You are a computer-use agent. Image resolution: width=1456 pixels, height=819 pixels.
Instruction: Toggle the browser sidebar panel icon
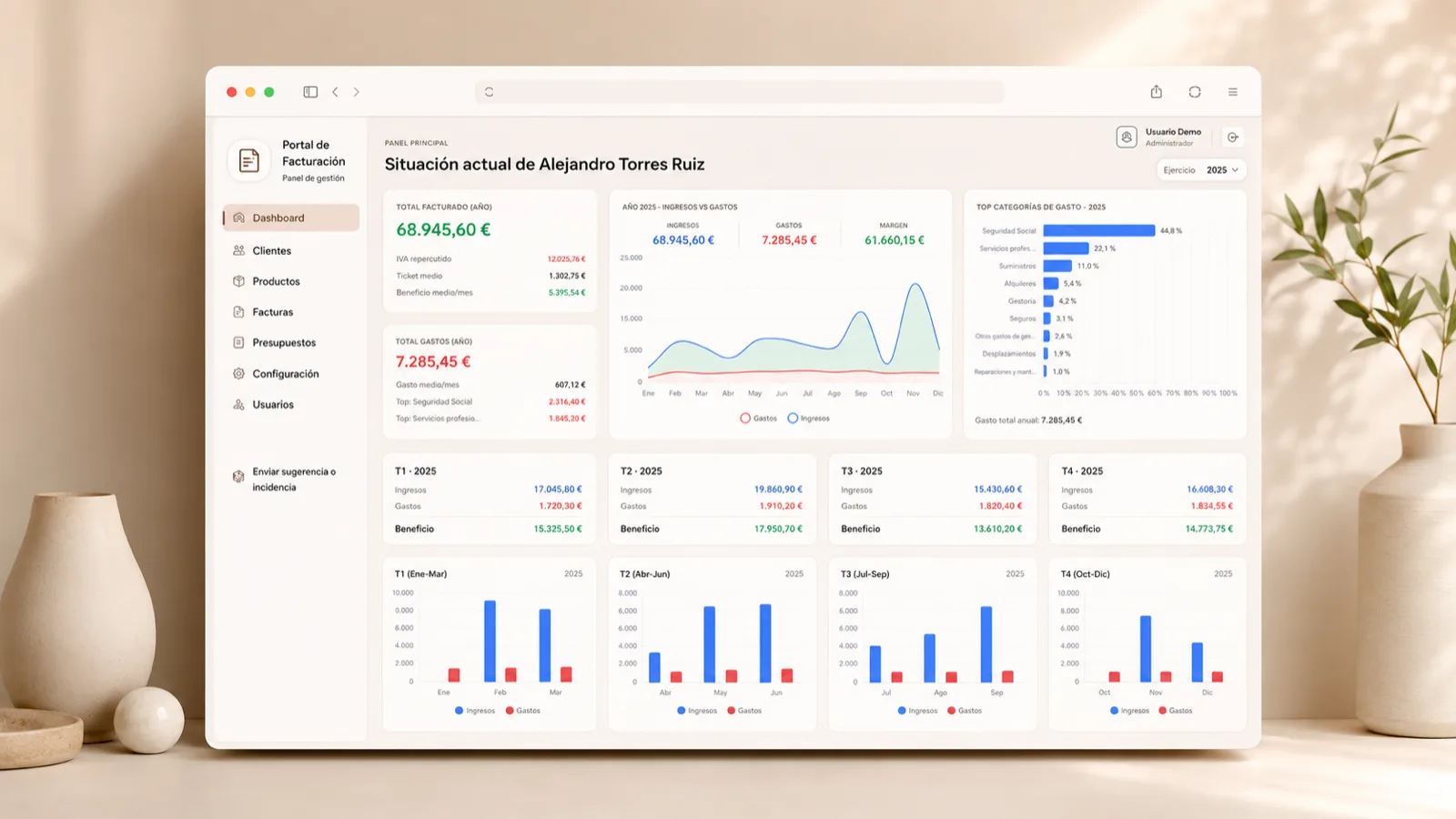pos(310,92)
